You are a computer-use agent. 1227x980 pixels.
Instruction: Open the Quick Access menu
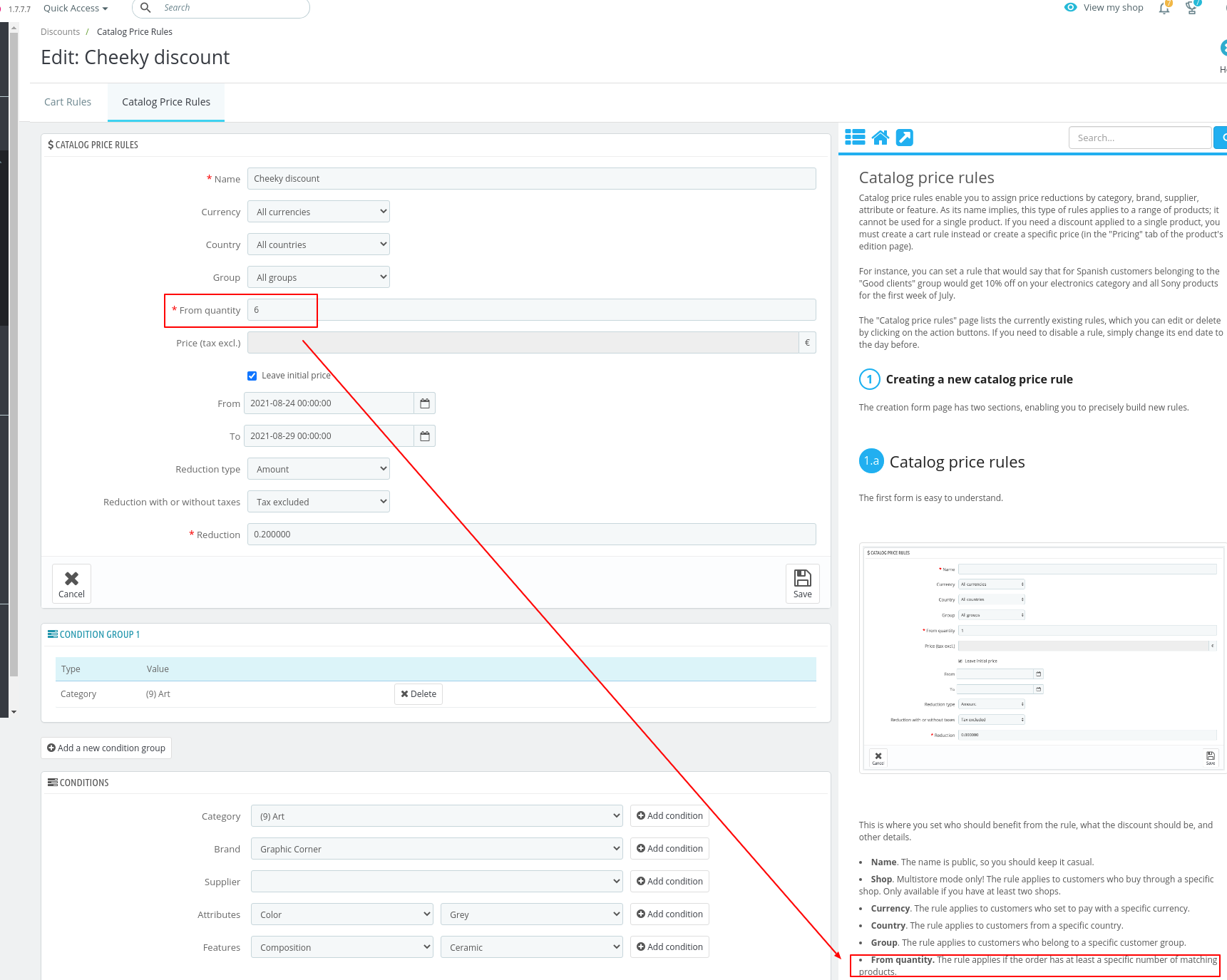click(x=74, y=8)
